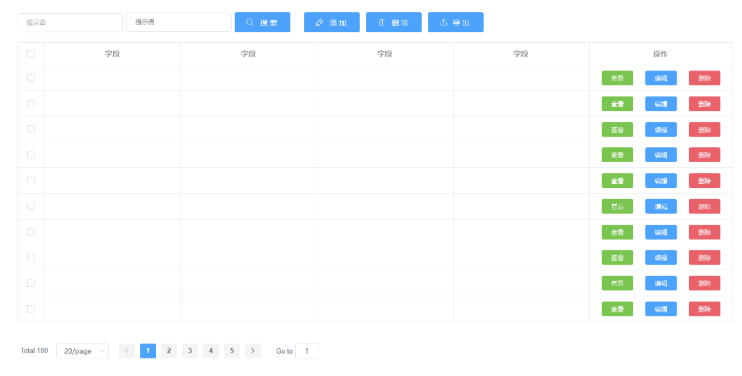Click green 查看 button in the fifth row
Image resolution: width=742 pixels, height=376 pixels.
(x=617, y=181)
